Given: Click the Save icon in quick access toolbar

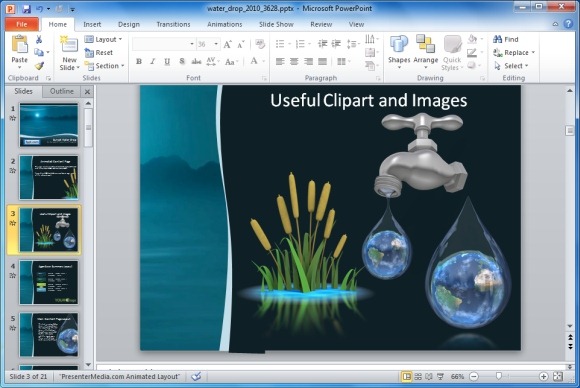Looking at the screenshot, I should tap(26, 9).
